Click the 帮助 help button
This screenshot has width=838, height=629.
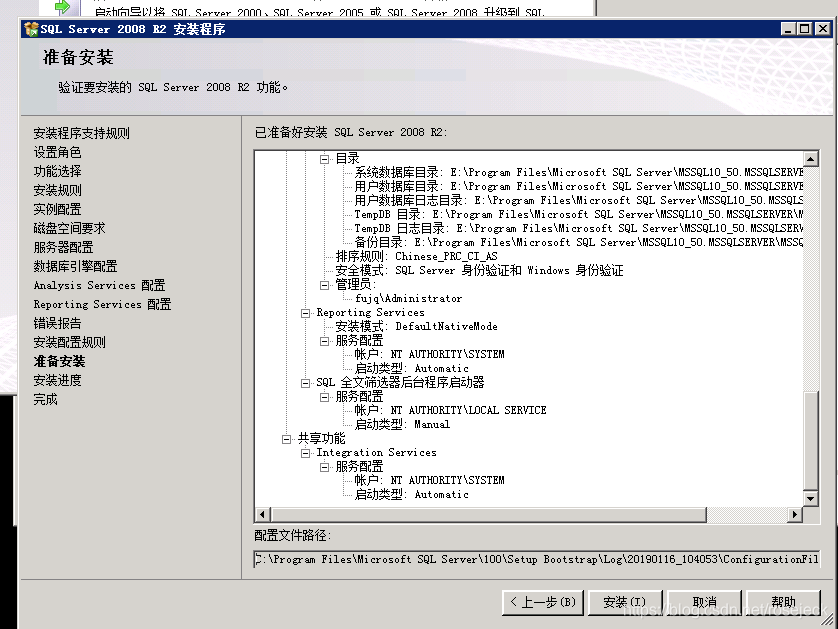click(783, 603)
